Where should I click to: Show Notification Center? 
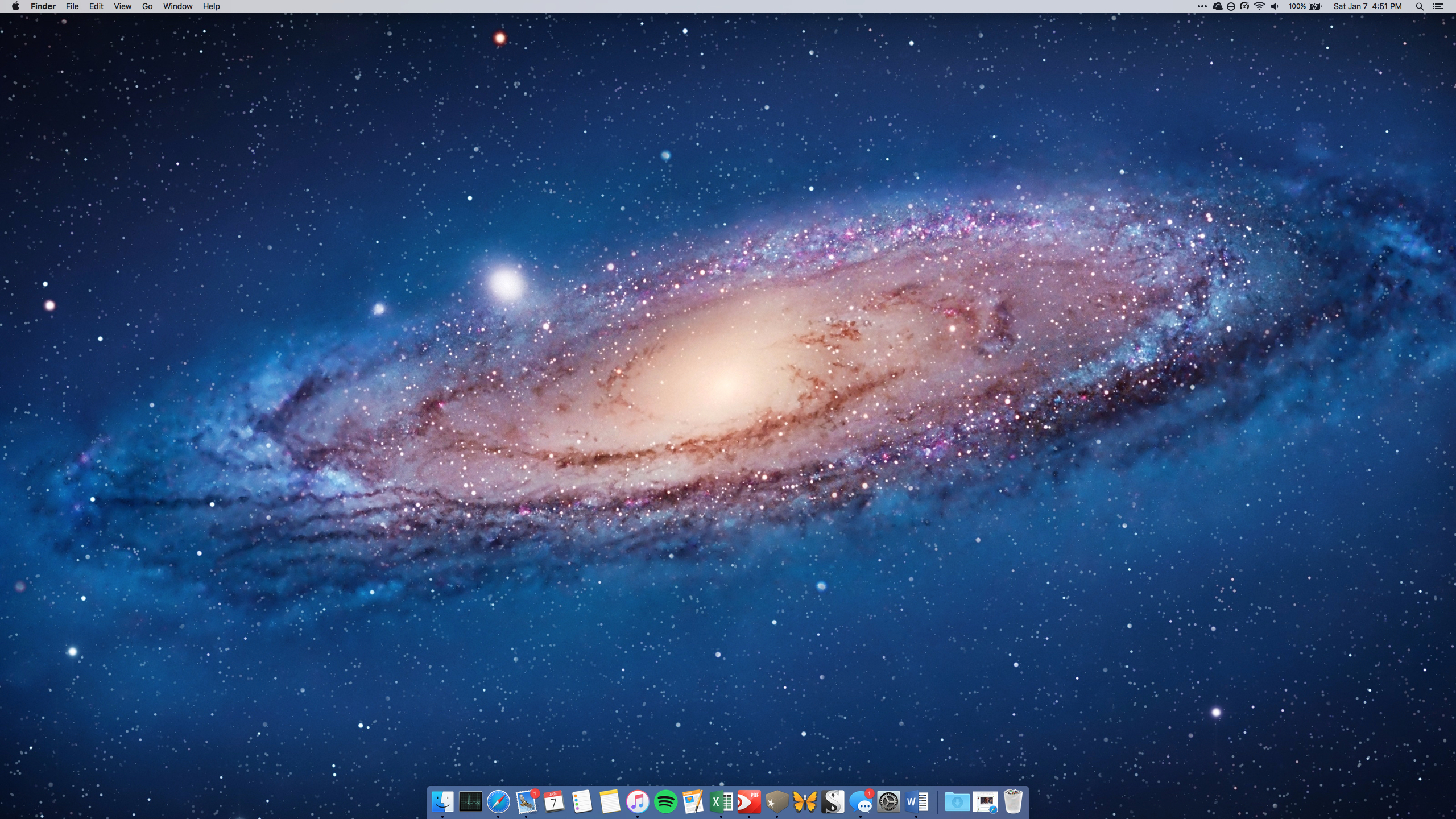(1438, 6)
